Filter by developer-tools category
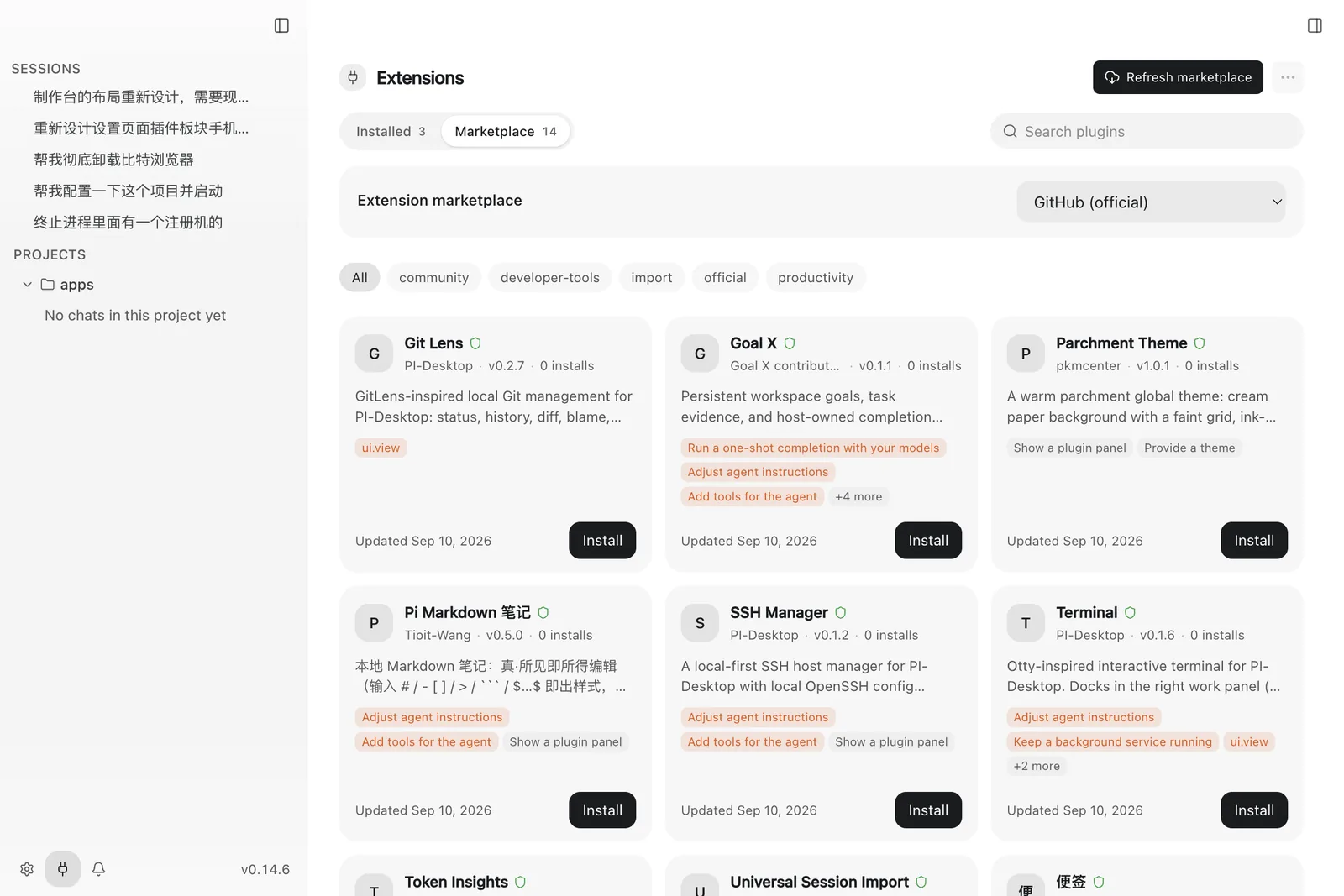1344x896 pixels. [x=550, y=278]
